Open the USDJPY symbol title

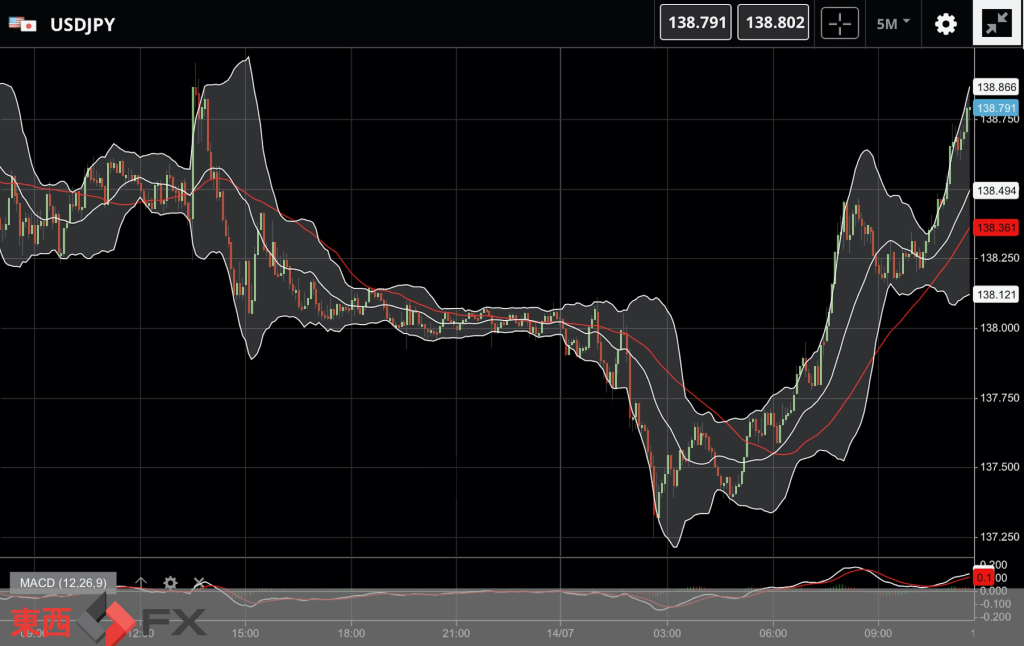coord(82,24)
